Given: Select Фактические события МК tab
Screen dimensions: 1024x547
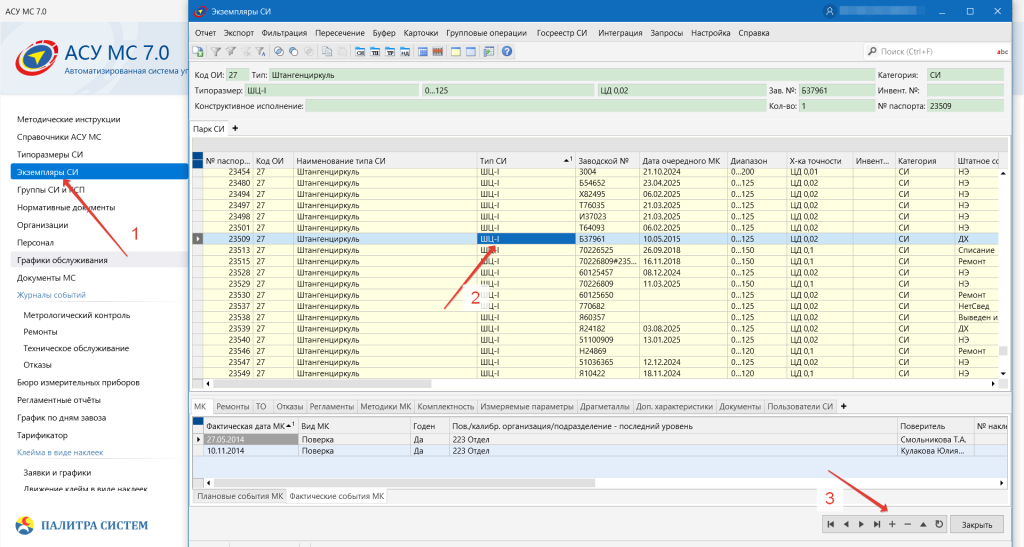Looking at the screenshot, I should click(337, 496).
